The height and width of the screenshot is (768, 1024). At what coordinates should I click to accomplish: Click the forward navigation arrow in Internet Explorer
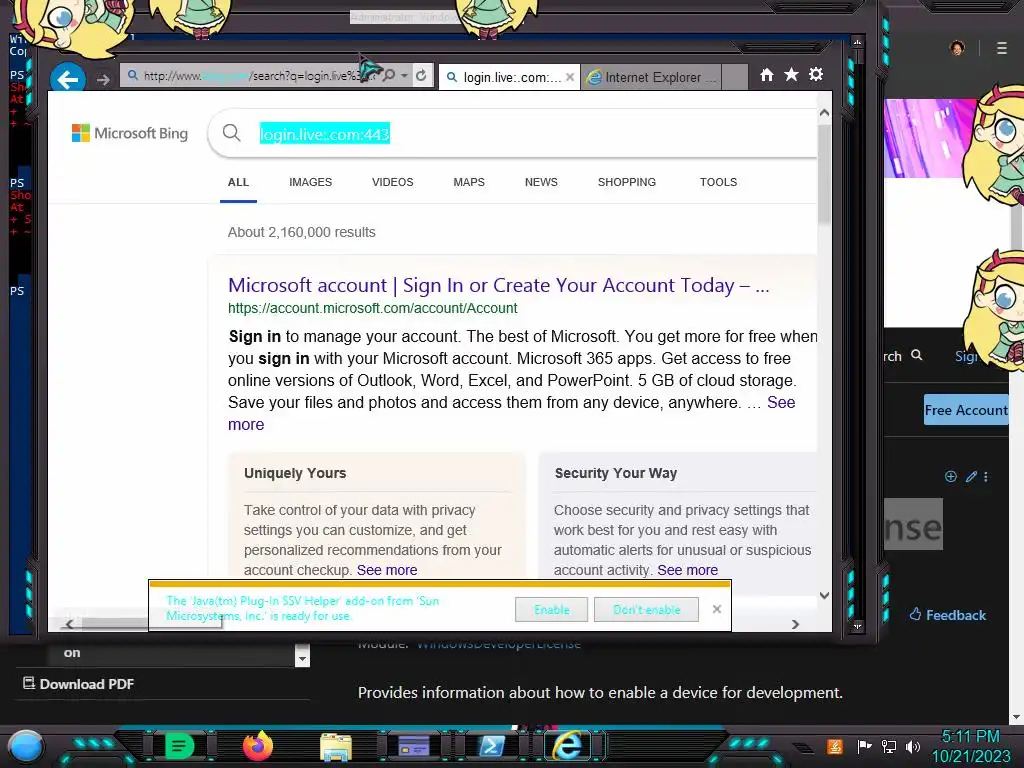click(x=103, y=80)
